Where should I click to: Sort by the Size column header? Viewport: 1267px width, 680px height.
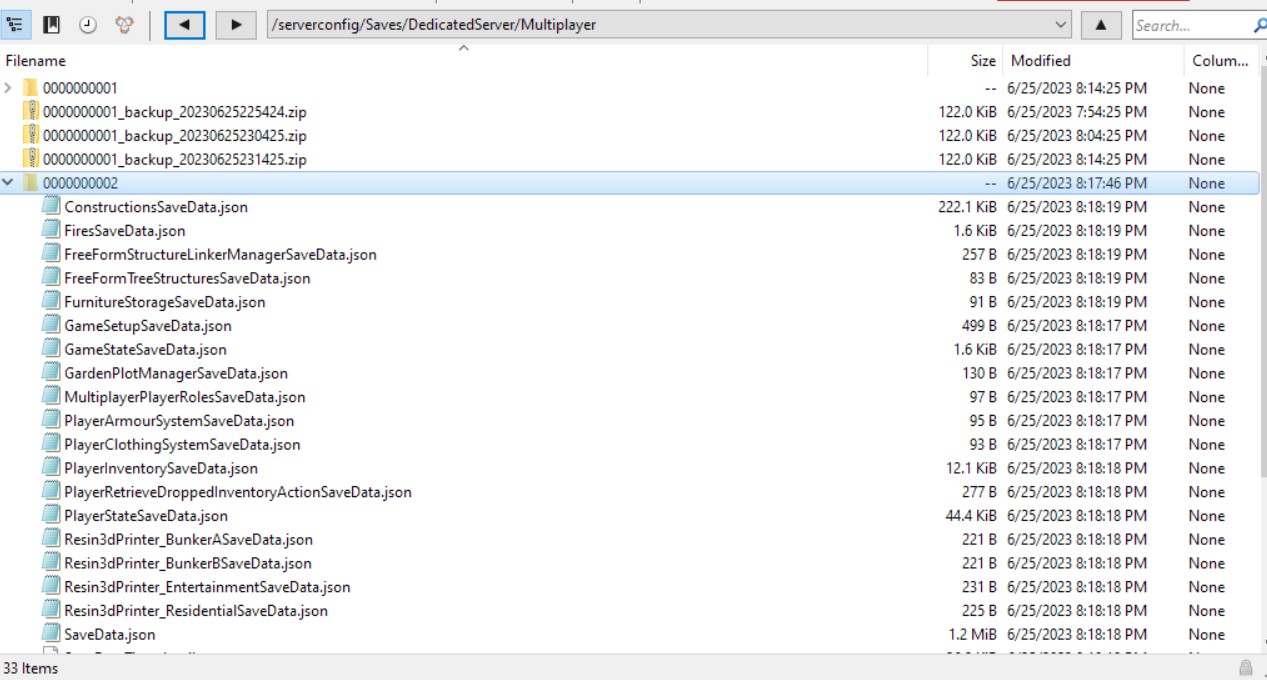982,61
